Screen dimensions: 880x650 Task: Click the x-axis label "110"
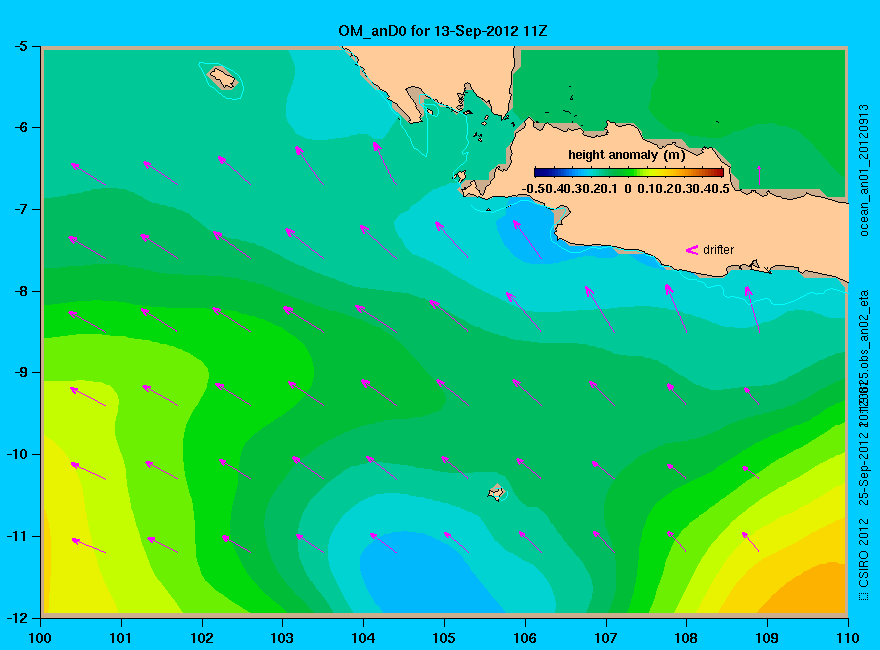click(847, 638)
